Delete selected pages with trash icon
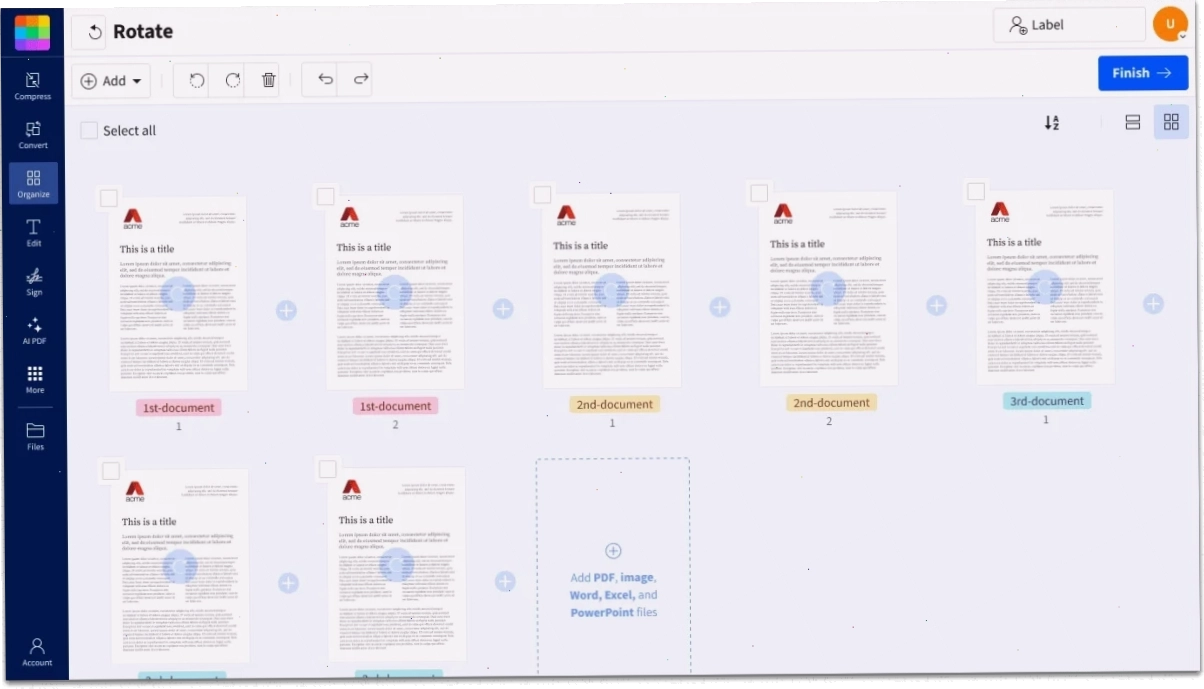The image size is (1204, 689). tap(269, 81)
